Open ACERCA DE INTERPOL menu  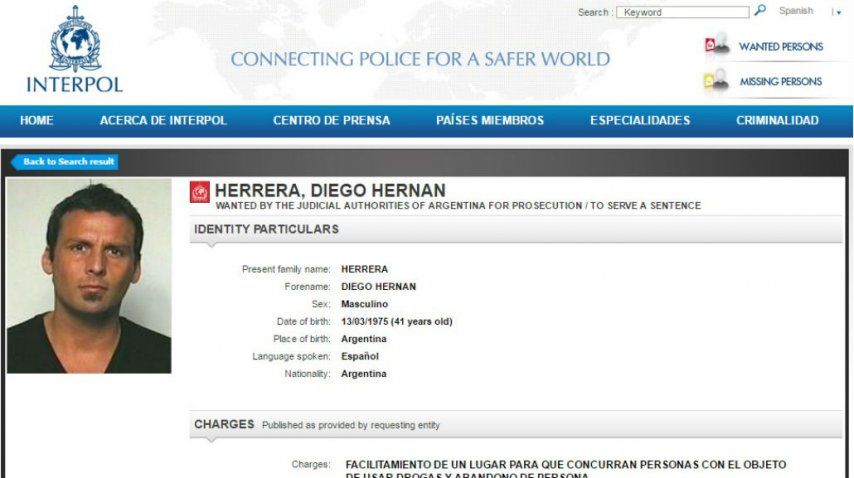163,120
